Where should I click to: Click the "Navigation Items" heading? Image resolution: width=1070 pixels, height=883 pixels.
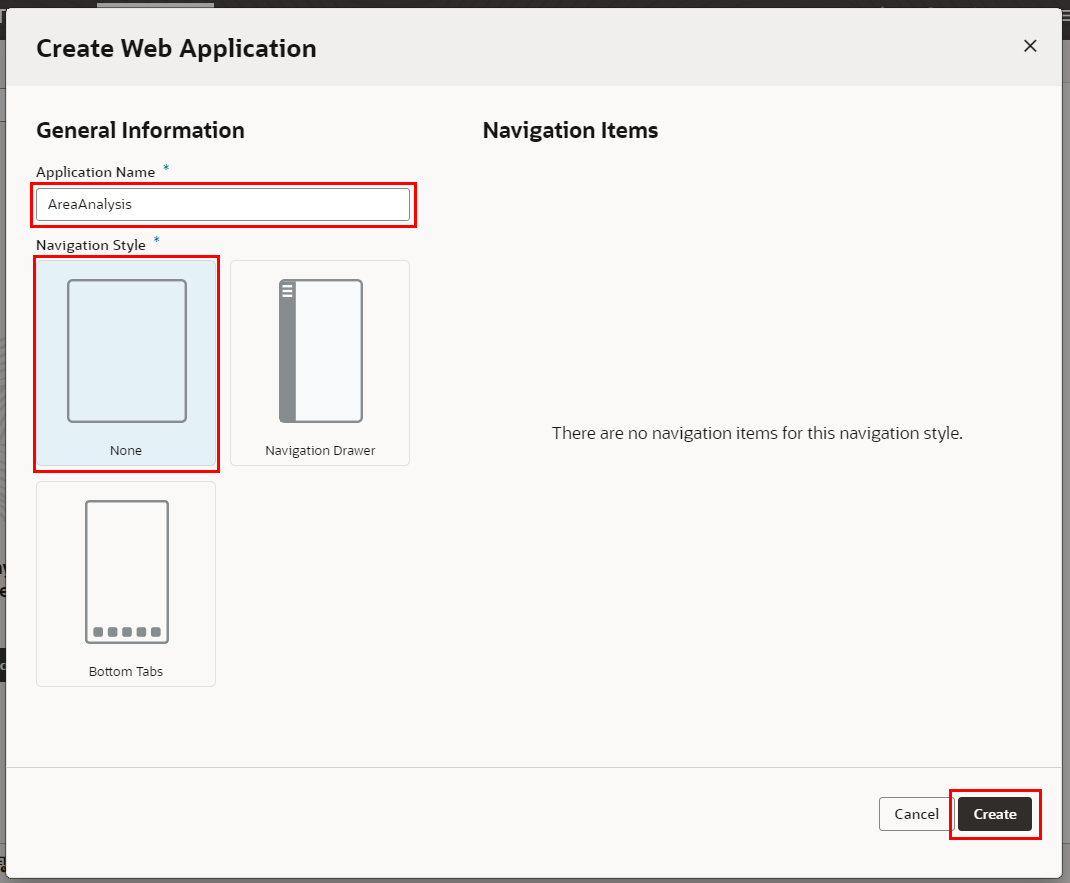(570, 130)
